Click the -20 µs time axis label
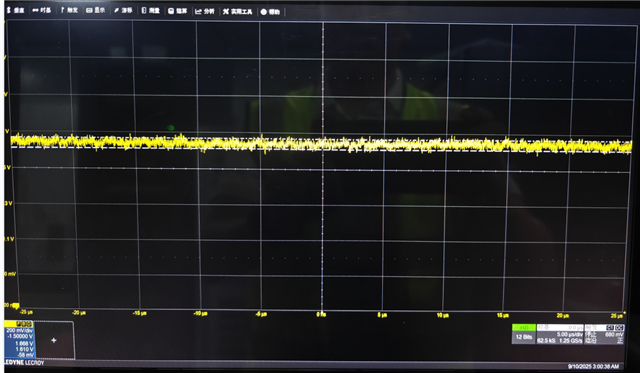640x373 pixels. [79, 313]
